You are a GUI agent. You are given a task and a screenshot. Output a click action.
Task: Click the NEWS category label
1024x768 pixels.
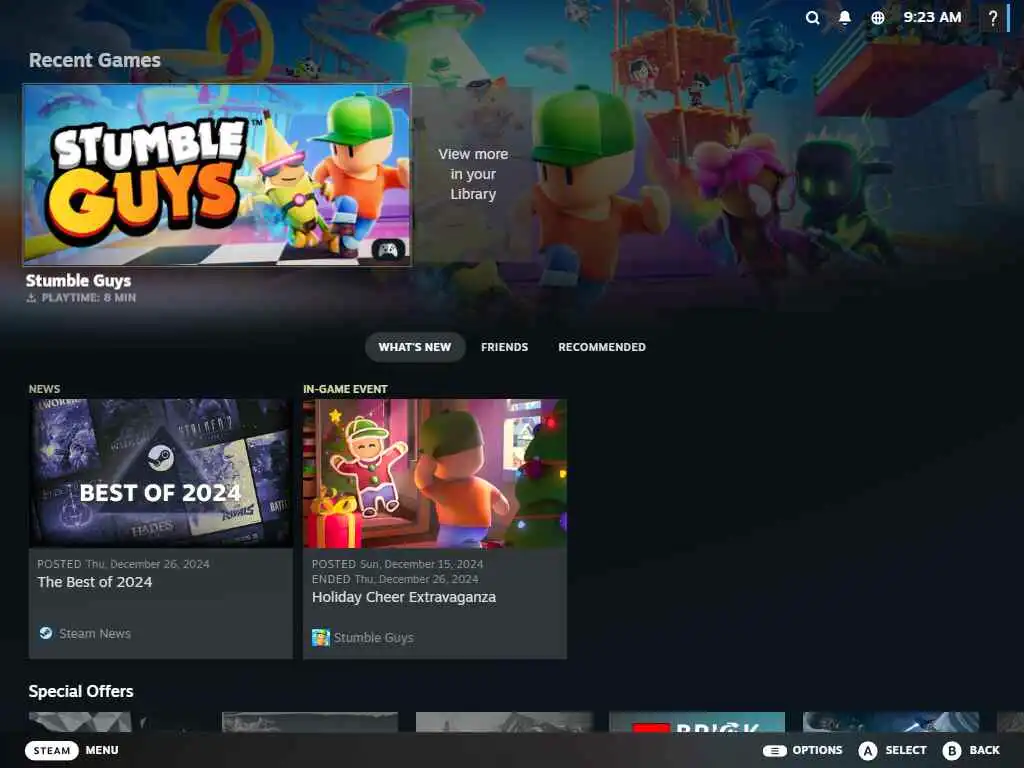44,389
